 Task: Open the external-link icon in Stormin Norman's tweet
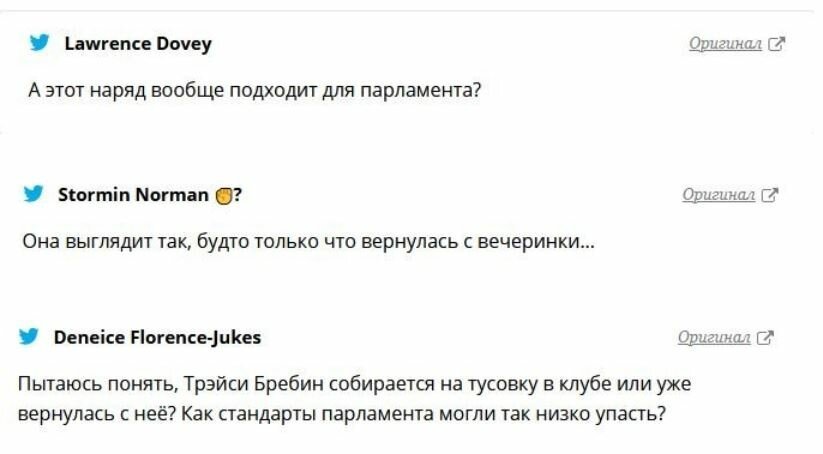point(769,195)
